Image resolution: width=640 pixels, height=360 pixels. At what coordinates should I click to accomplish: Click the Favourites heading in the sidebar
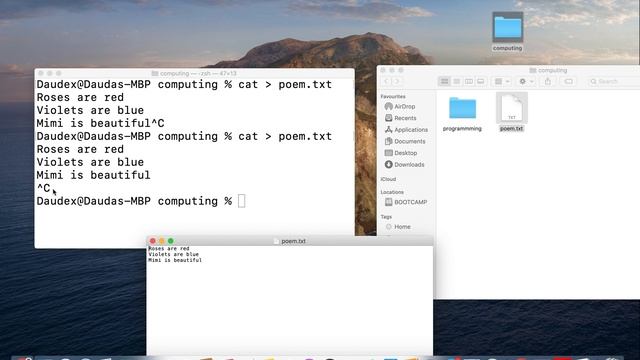[393, 96]
